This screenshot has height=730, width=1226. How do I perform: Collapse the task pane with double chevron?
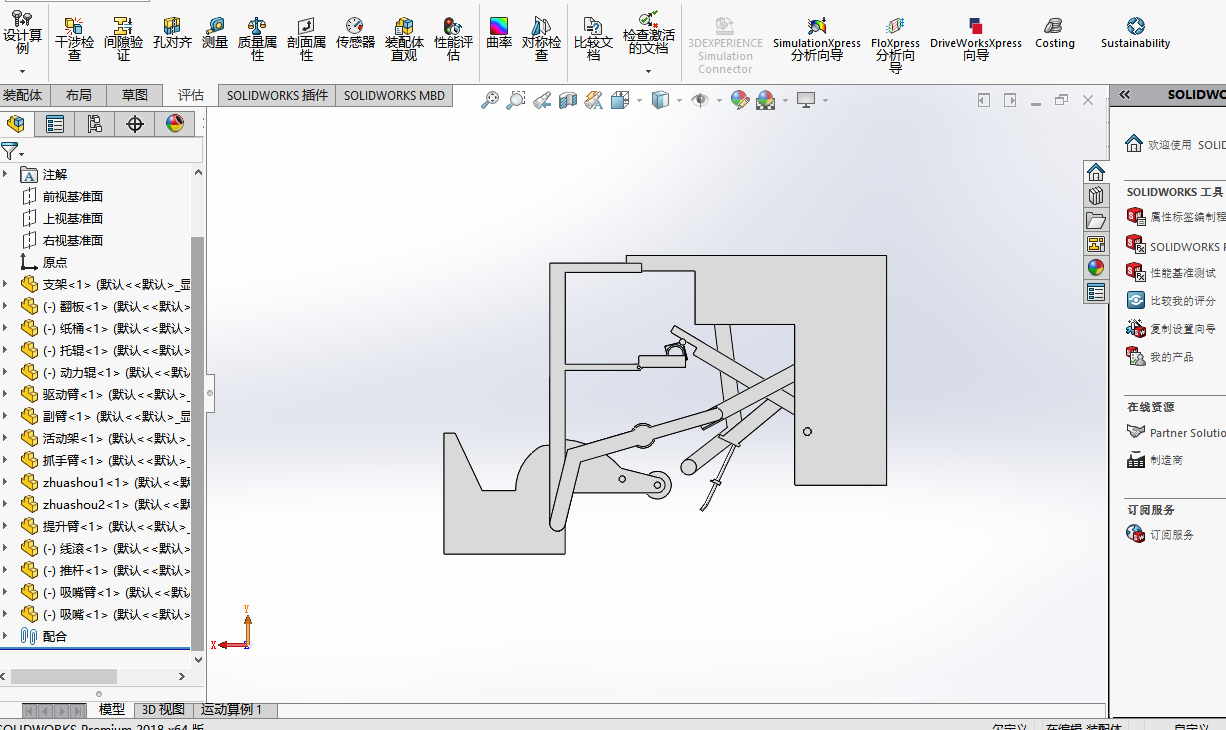[1124, 95]
